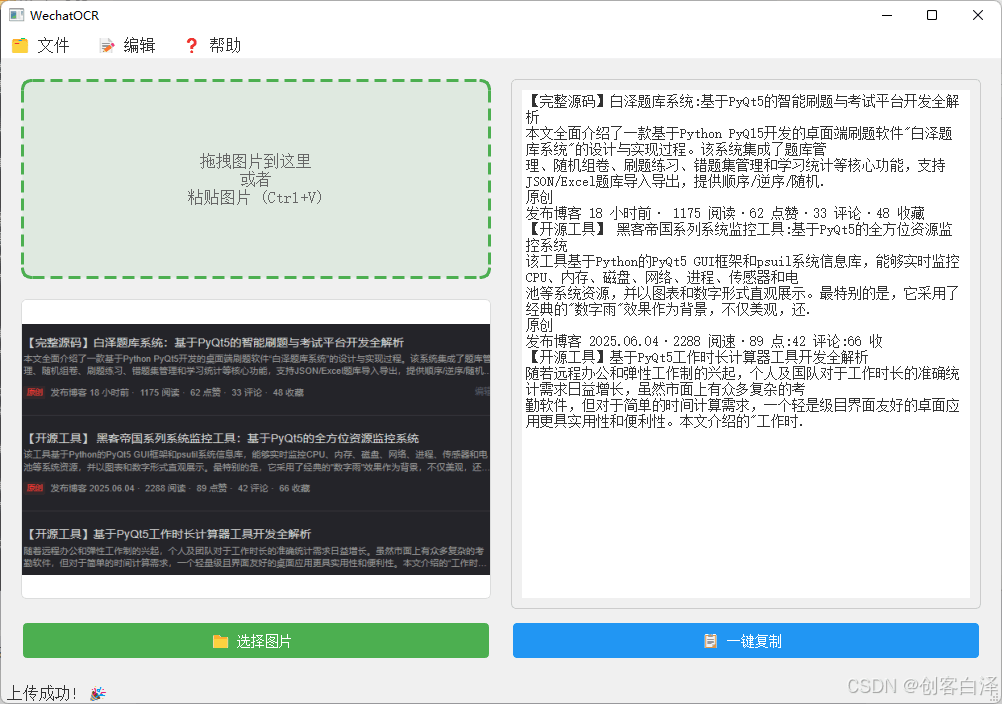Screen dimensions: 1002x704
Task: Click the WechatOCR app icon in title bar
Action: [x=17, y=15]
